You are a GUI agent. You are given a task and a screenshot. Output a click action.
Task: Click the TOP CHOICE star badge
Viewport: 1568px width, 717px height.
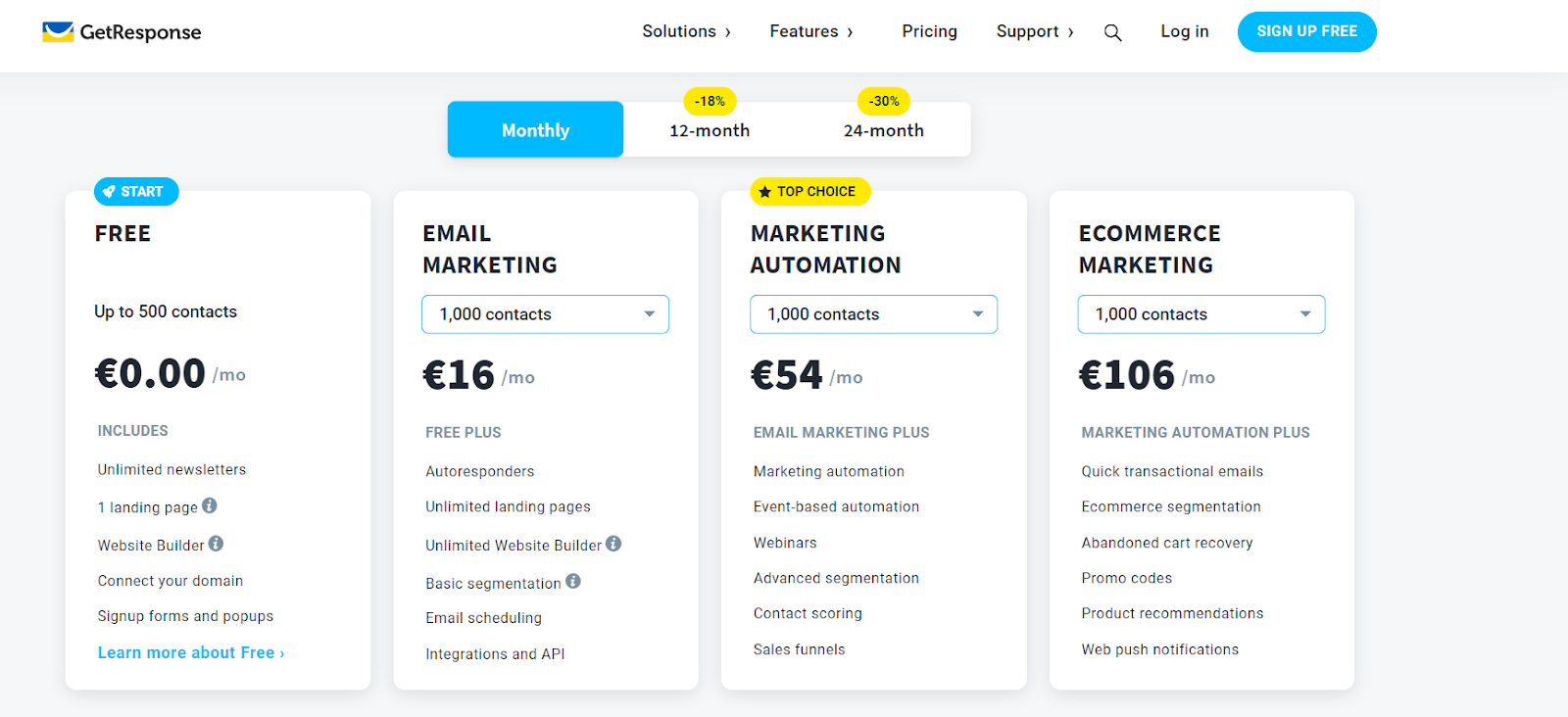tap(809, 192)
